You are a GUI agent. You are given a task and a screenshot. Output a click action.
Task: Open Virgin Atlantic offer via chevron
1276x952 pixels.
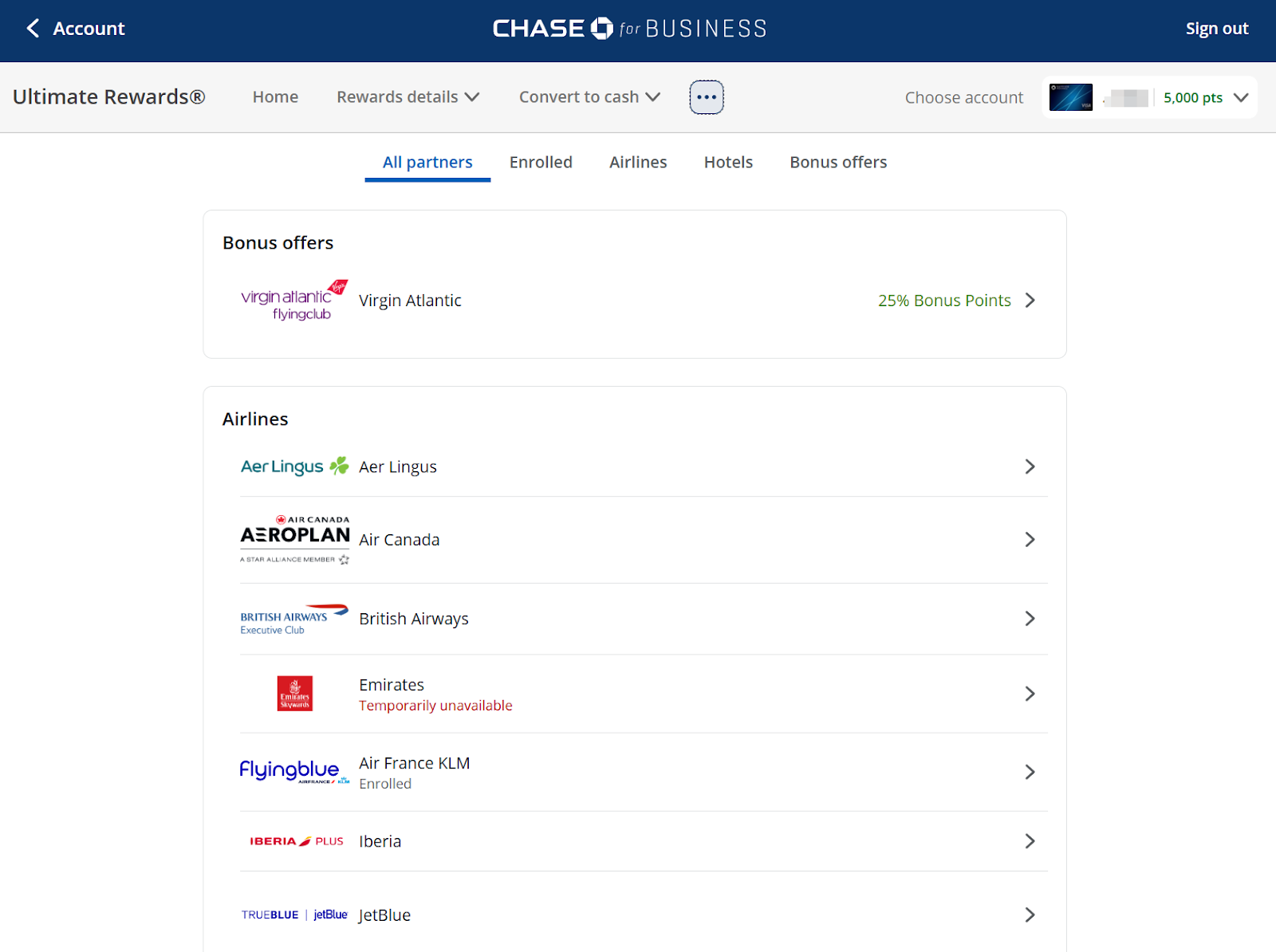coord(1030,301)
